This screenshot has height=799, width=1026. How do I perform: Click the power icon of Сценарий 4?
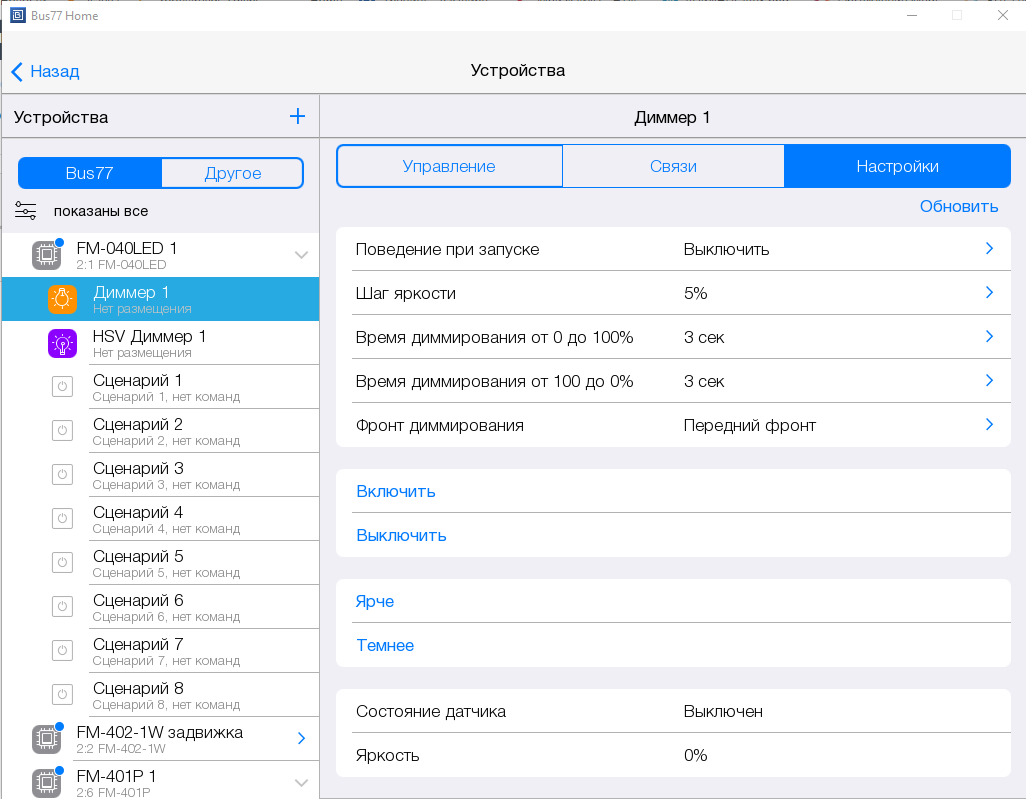point(62,519)
